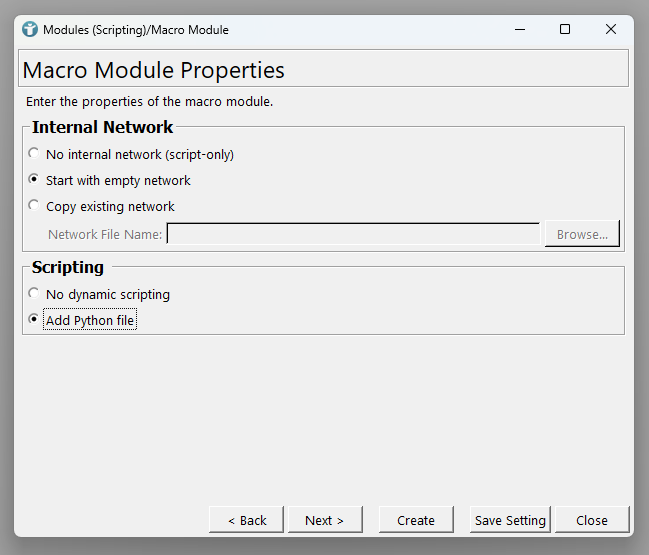
Task: Click the Internal Network group label
Action: [x=102, y=127]
